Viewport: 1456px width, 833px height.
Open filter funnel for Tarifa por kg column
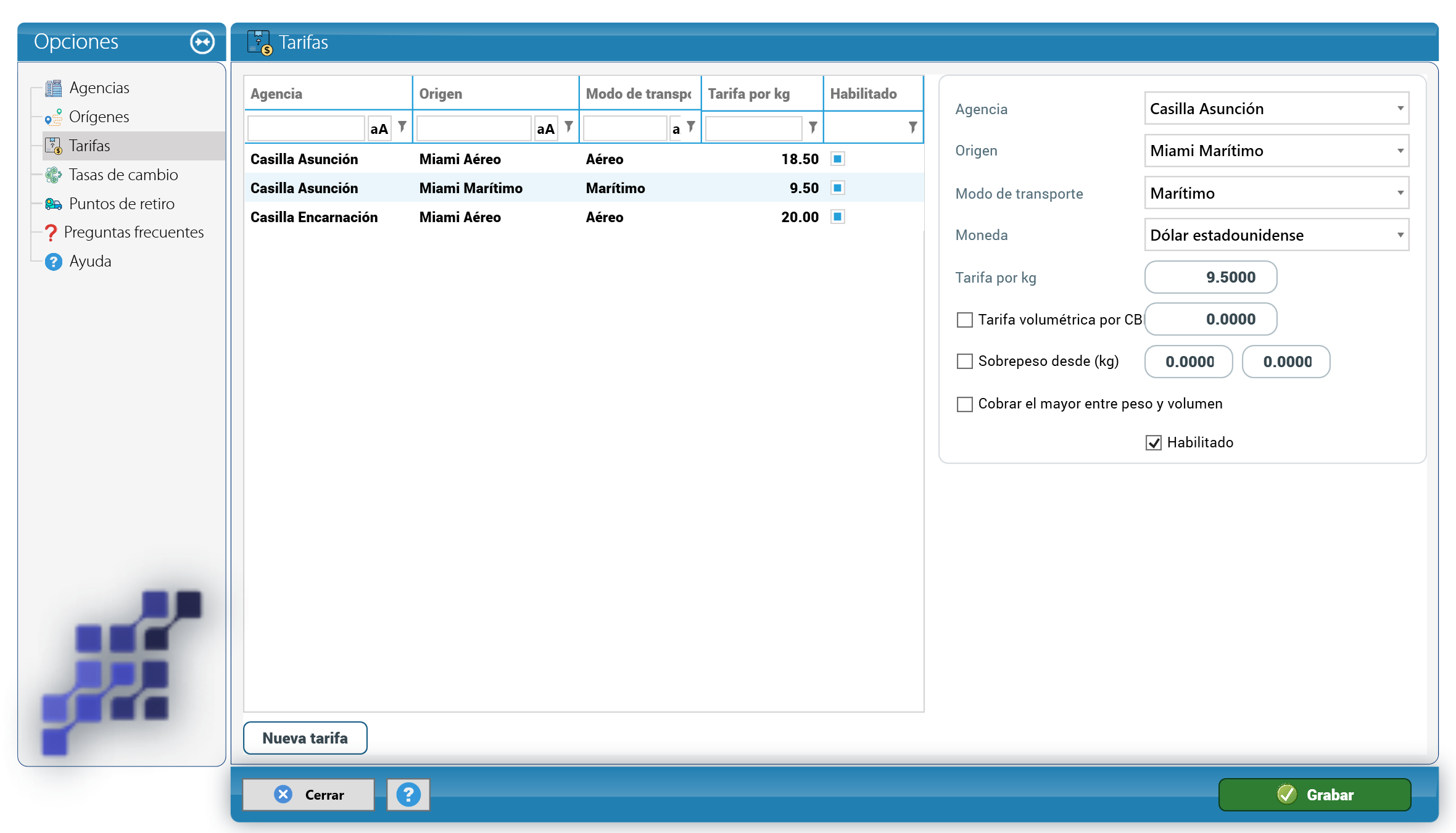pos(813,127)
